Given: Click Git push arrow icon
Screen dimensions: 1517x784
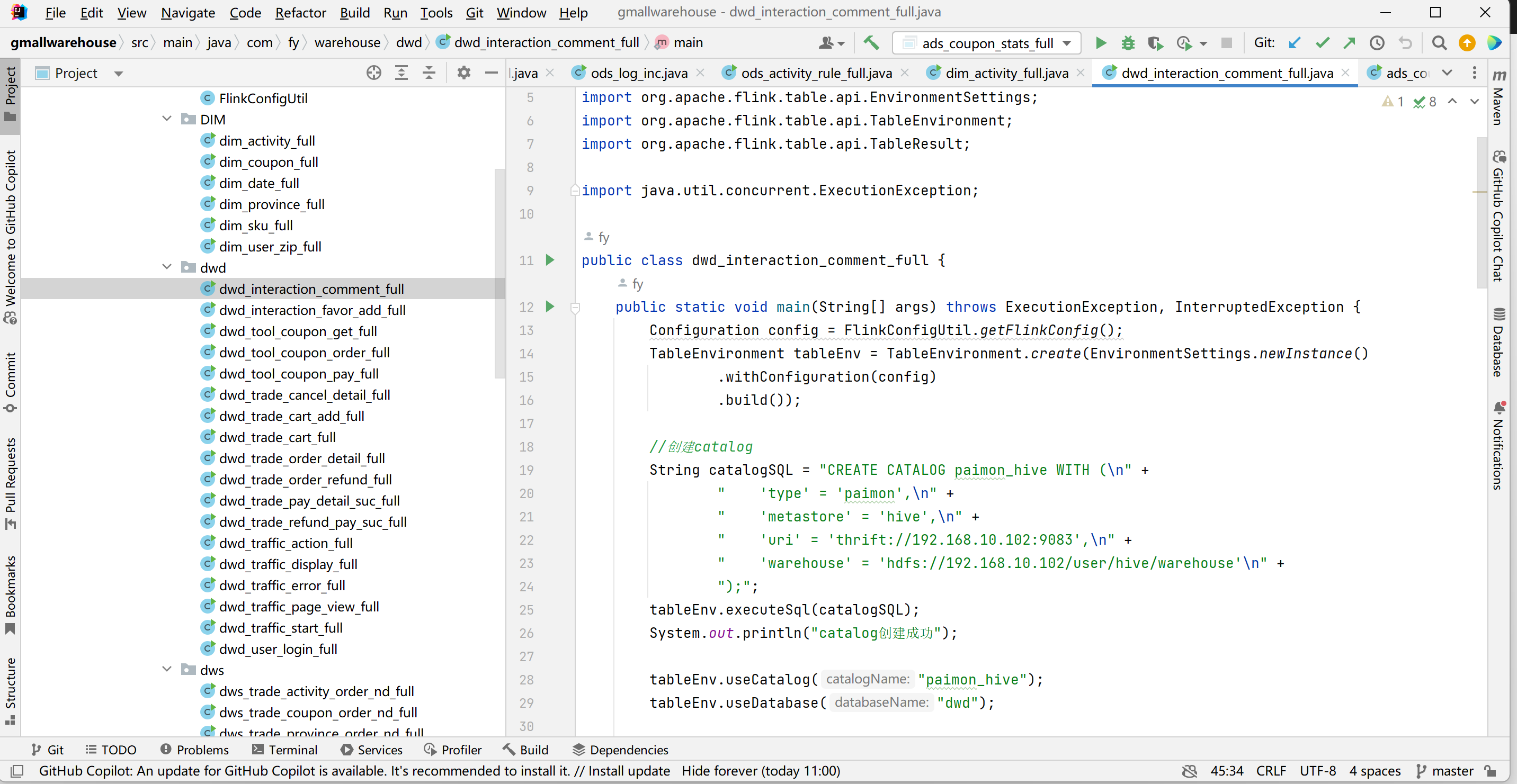Looking at the screenshot, I should point(1349,43).
